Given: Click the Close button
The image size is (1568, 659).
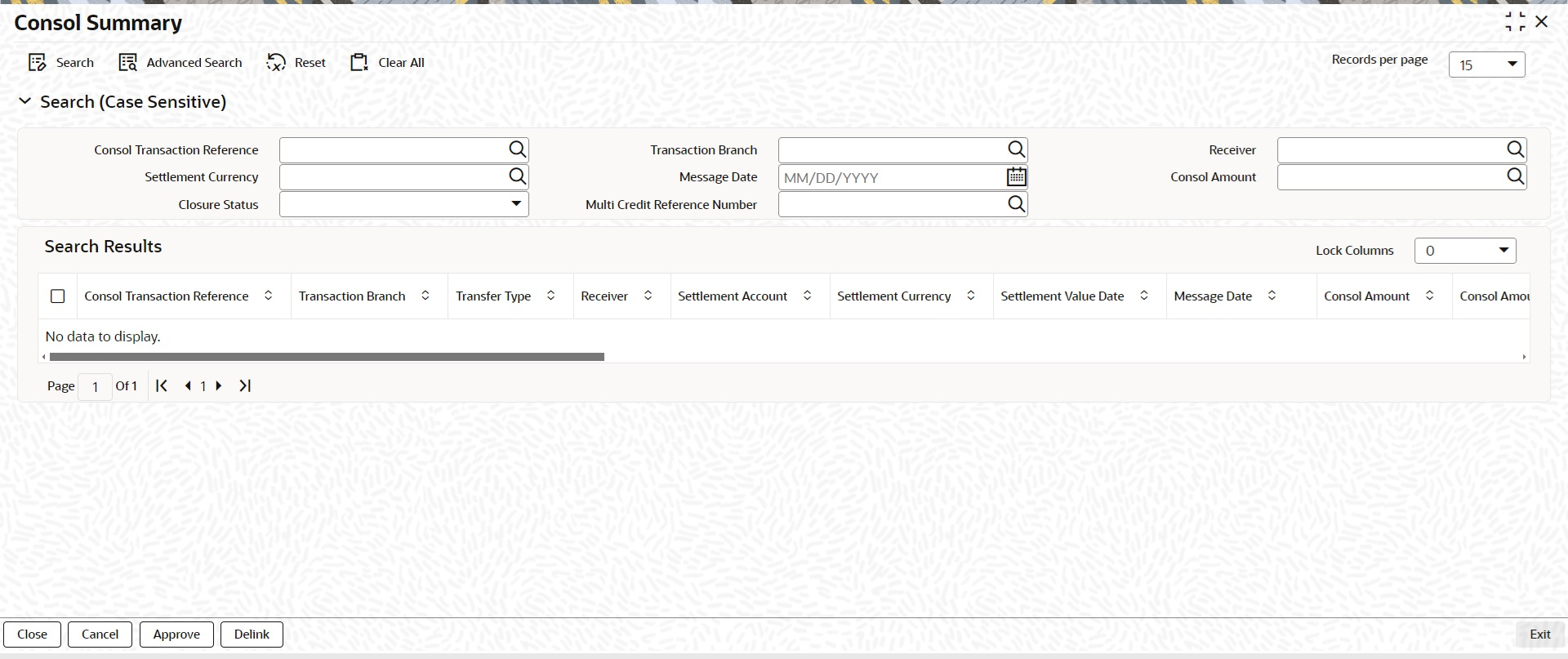Looking at the screenshot, I should click(32, 635).
